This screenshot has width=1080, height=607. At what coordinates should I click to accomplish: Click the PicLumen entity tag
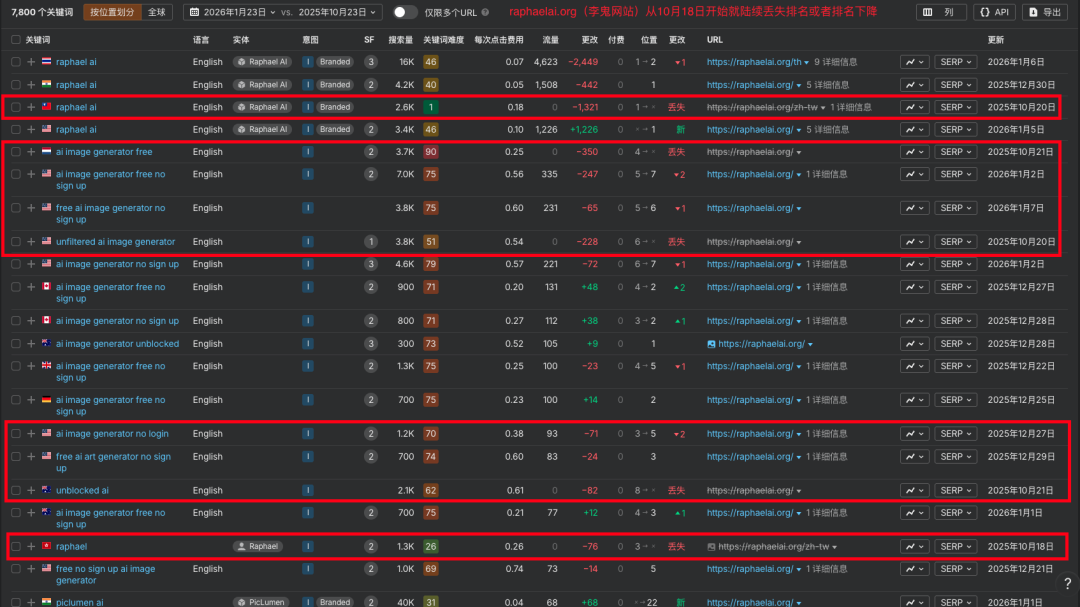[260, 602]
